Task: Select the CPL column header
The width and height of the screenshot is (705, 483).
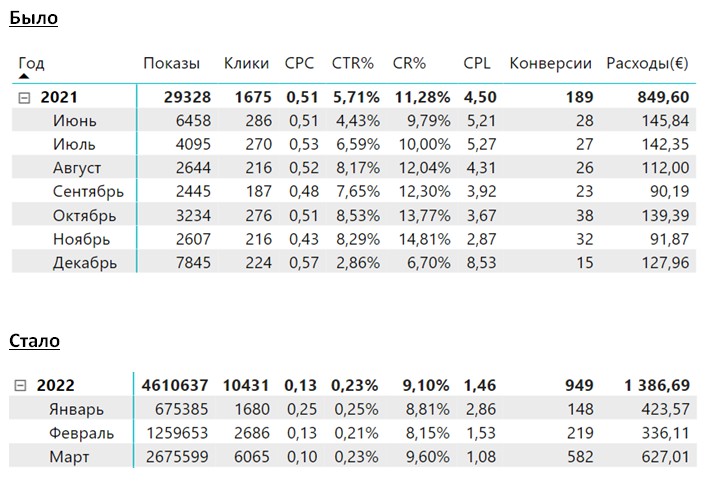Action: click(476, 63)
